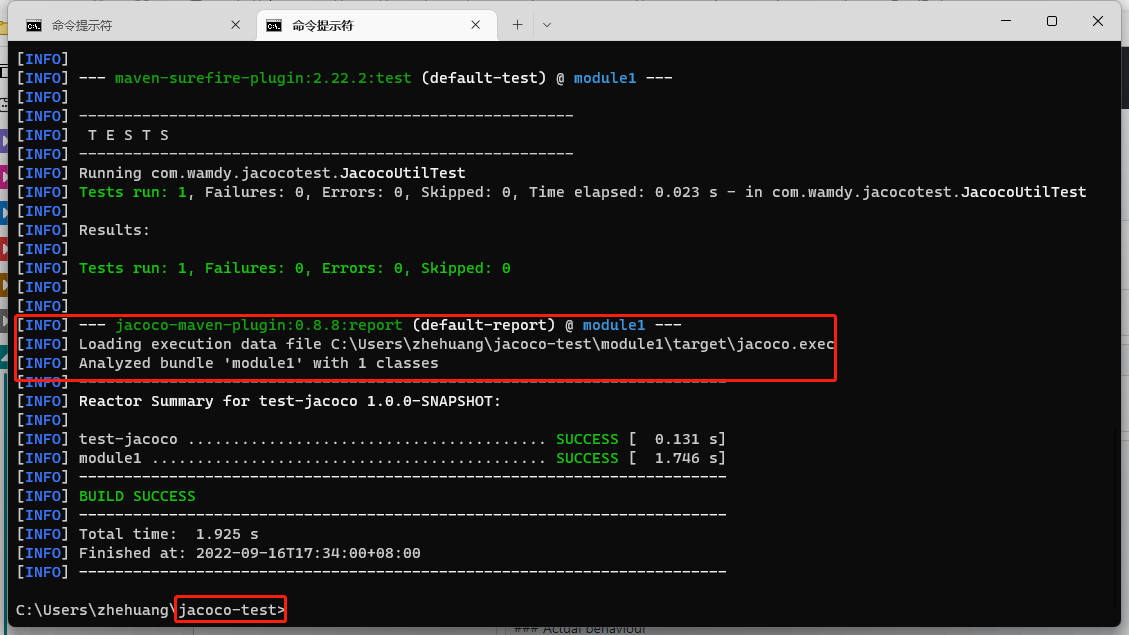
Task: Click the Command Prompt icon on the active tab
Action: pyautogui.click(x=274, y=24)
